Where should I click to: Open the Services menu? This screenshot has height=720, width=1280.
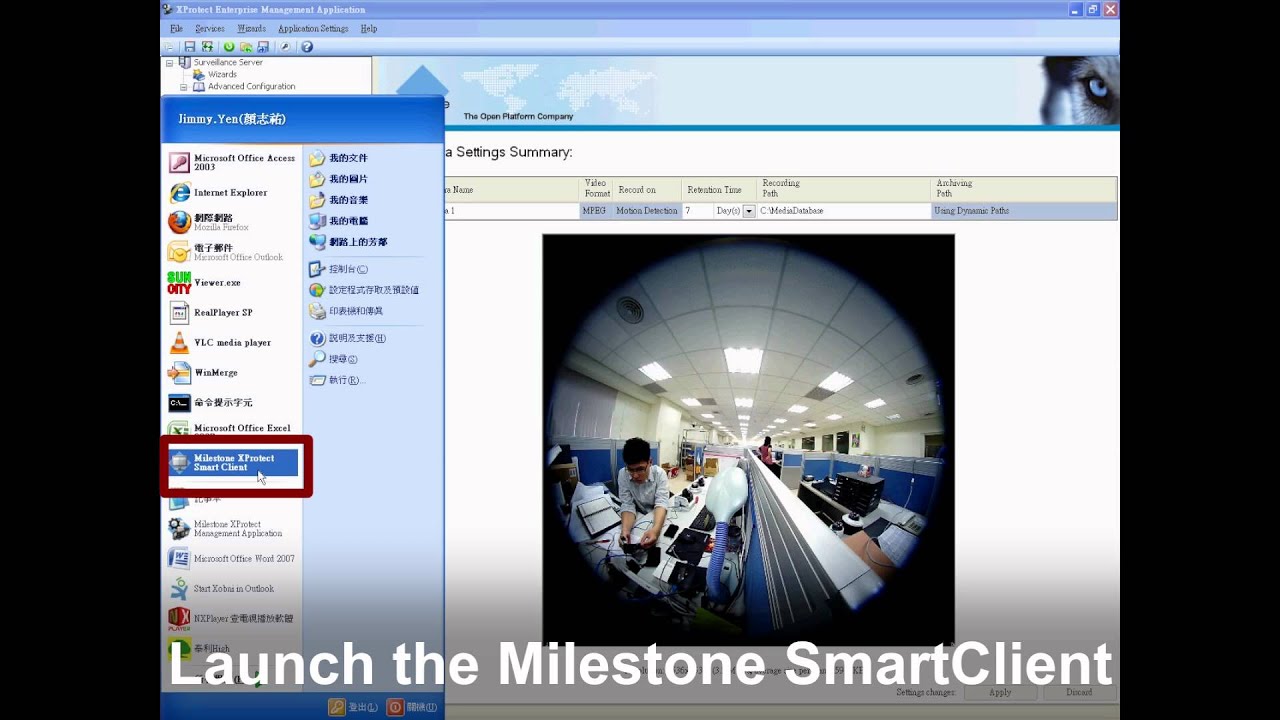point(210,29)
